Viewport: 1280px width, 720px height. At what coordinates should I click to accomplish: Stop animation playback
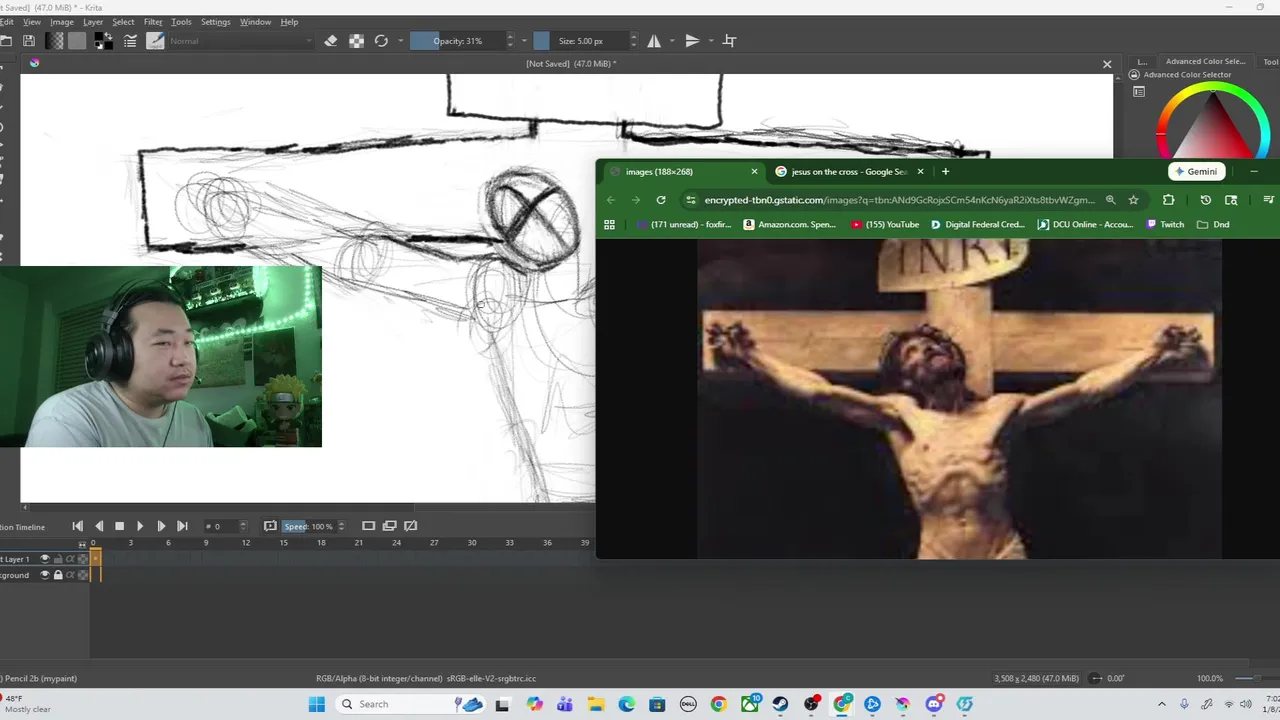click(119, 526)
